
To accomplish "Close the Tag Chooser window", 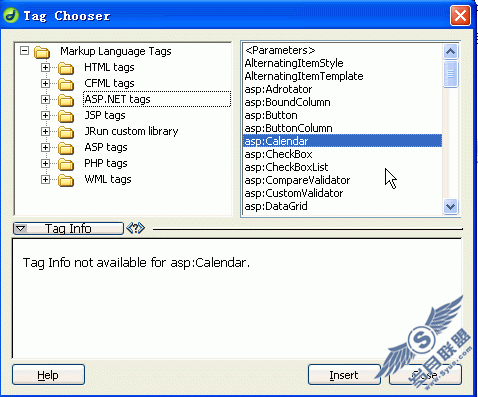I will coord(460,15).
